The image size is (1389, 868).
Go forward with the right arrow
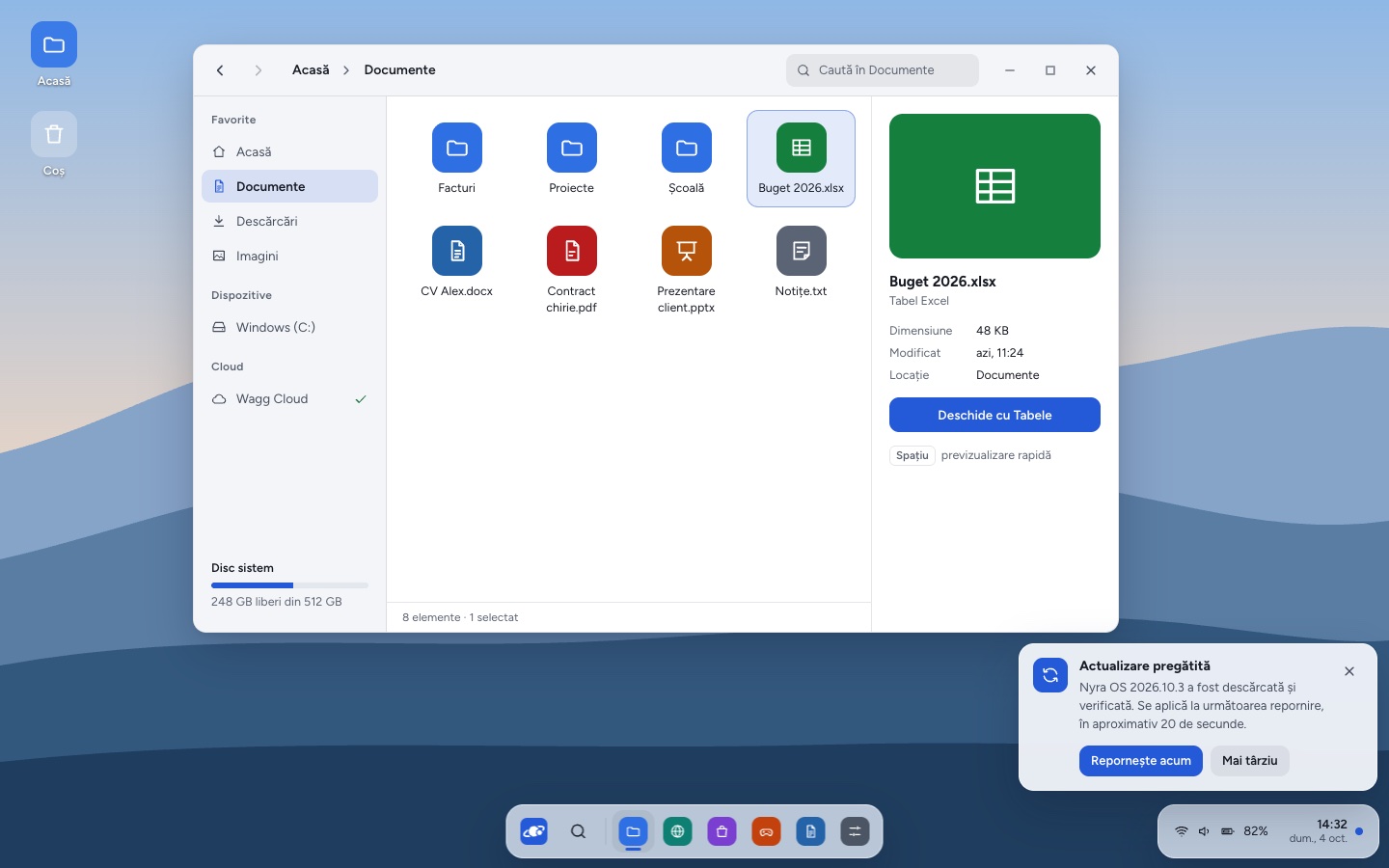[x=258, y=70]
